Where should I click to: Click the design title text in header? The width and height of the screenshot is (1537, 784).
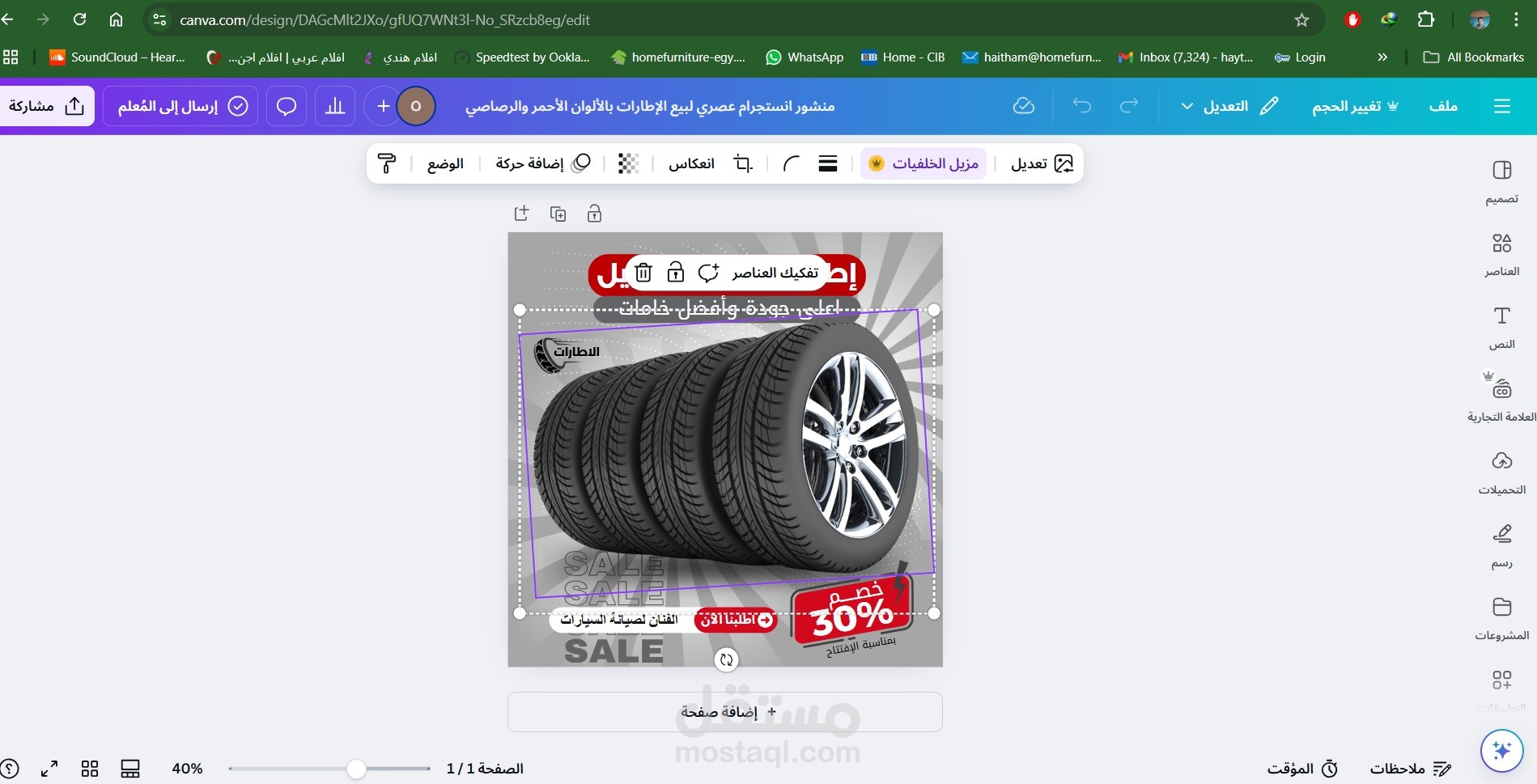tap(650, 106)
